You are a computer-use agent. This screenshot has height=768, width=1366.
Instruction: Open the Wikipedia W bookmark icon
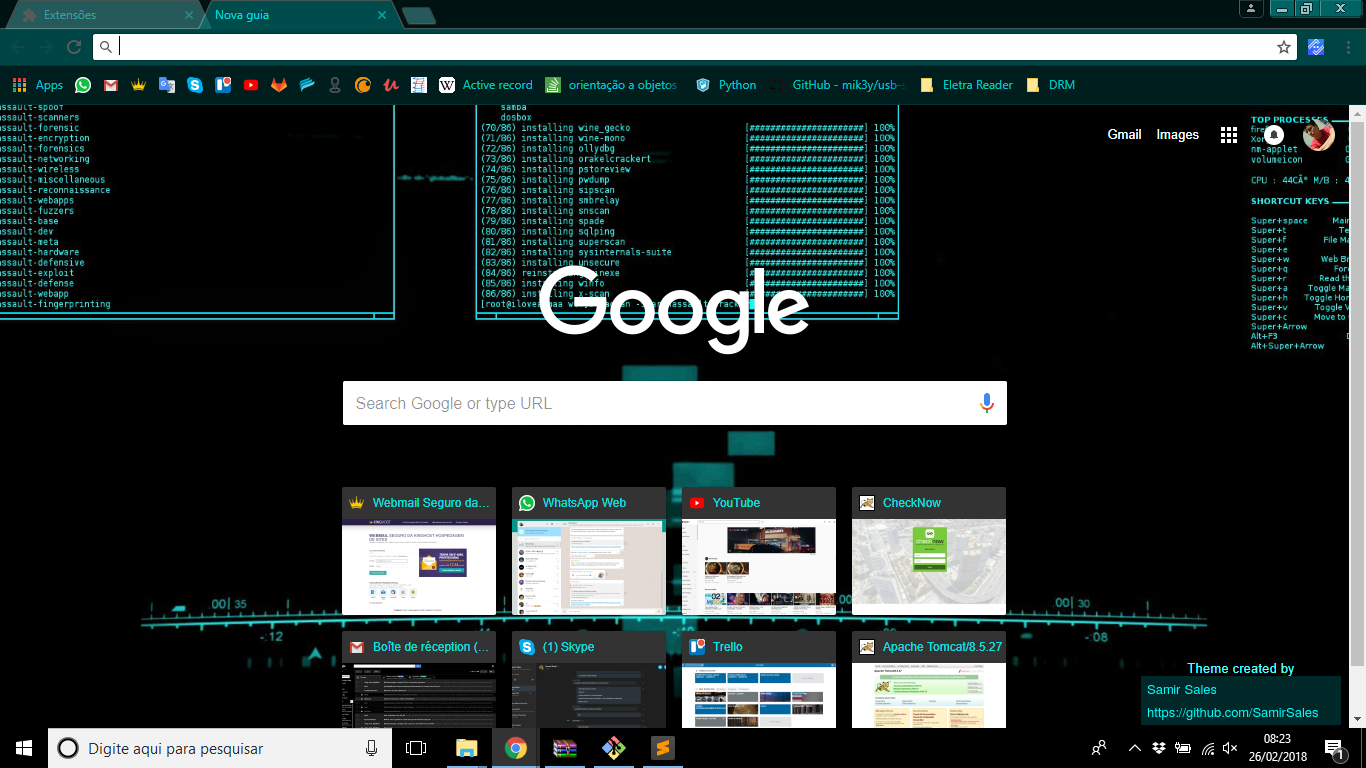point(447,85)
